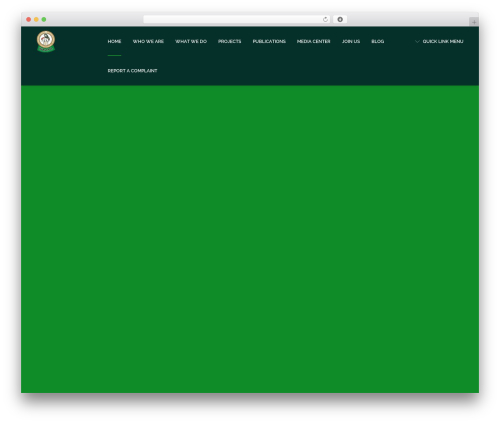Click the round icon right of the address bar
Viewport: 500px width, 423px height.
tap(340, 19)
